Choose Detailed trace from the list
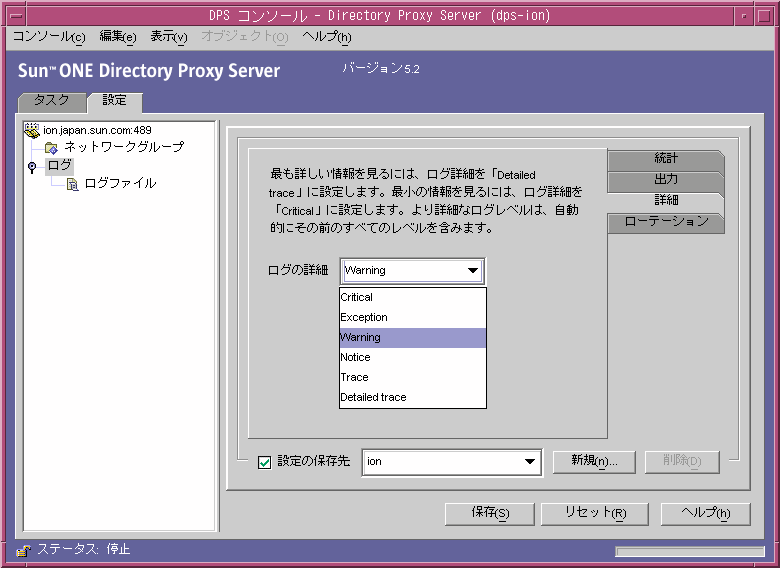 coord(412,397)
